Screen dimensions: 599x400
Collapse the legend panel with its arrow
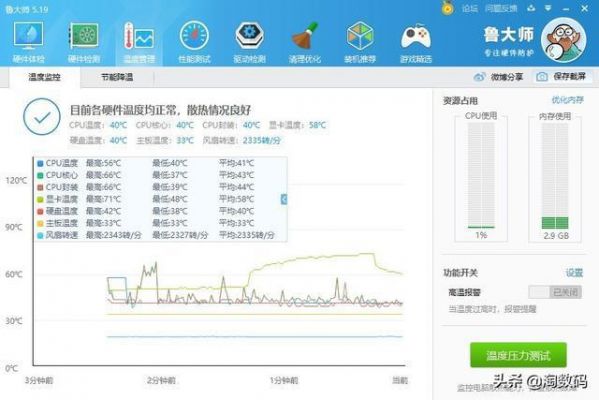[x=284, y=199]
